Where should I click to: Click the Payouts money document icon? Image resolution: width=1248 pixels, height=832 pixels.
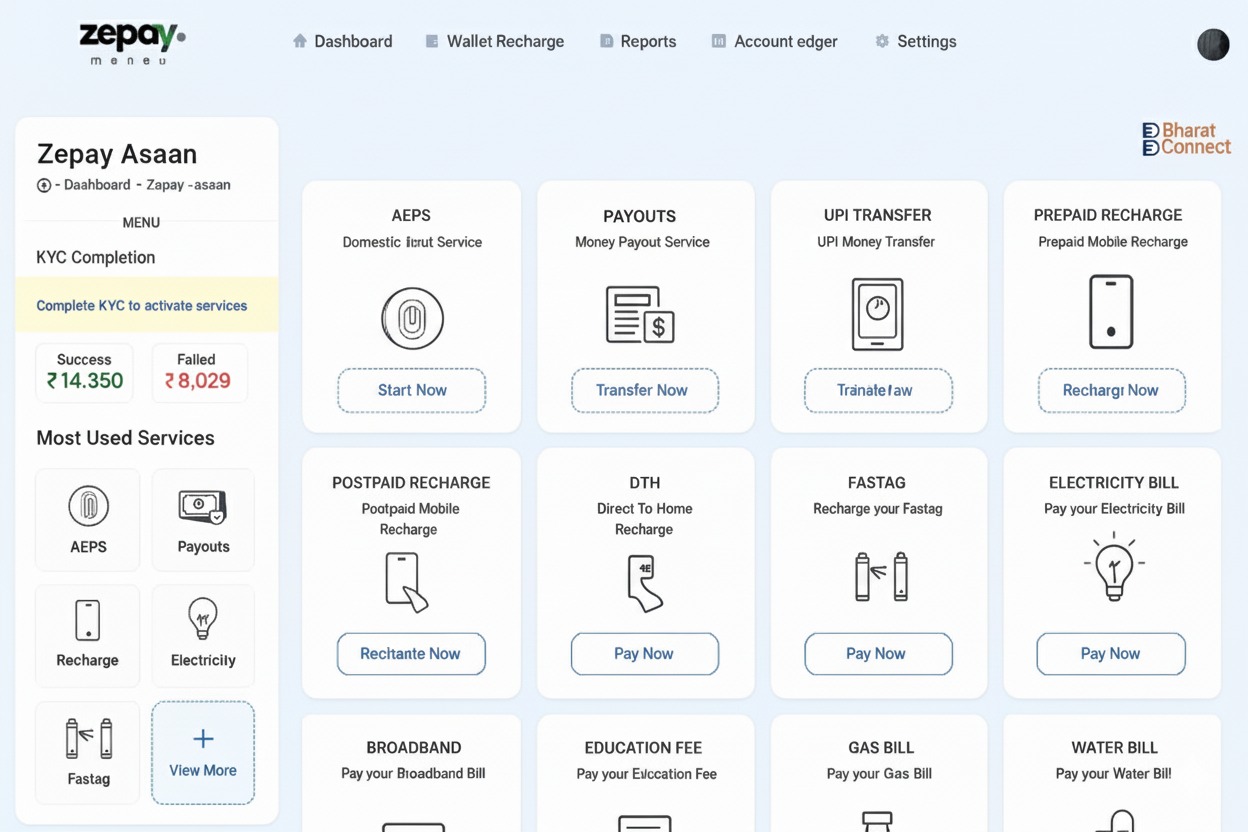pyautogui.click(x=640, y=315)
